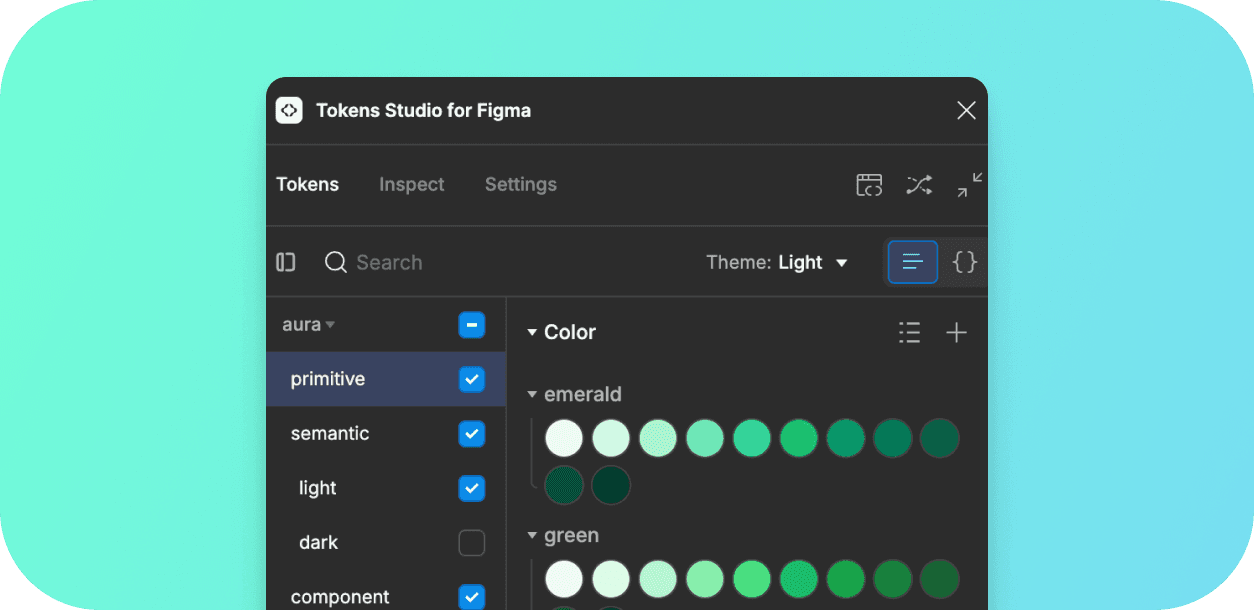Open the second screen preview icon
The height and width of the screenshot is (610, 1254).
869,185
